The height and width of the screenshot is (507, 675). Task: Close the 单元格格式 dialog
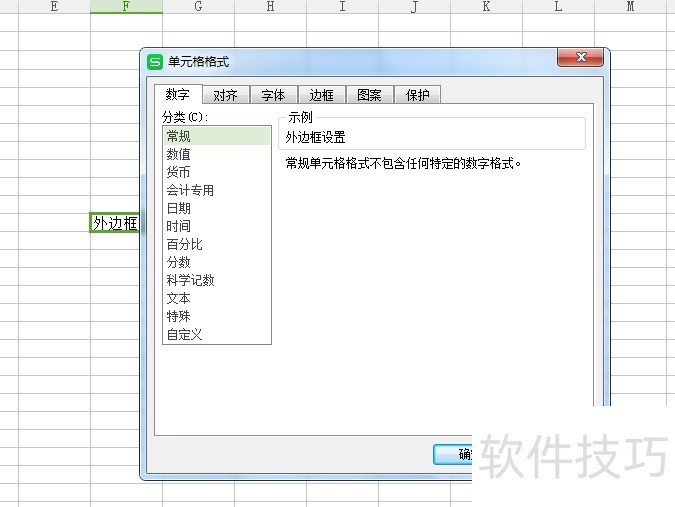tap(580, 57)
